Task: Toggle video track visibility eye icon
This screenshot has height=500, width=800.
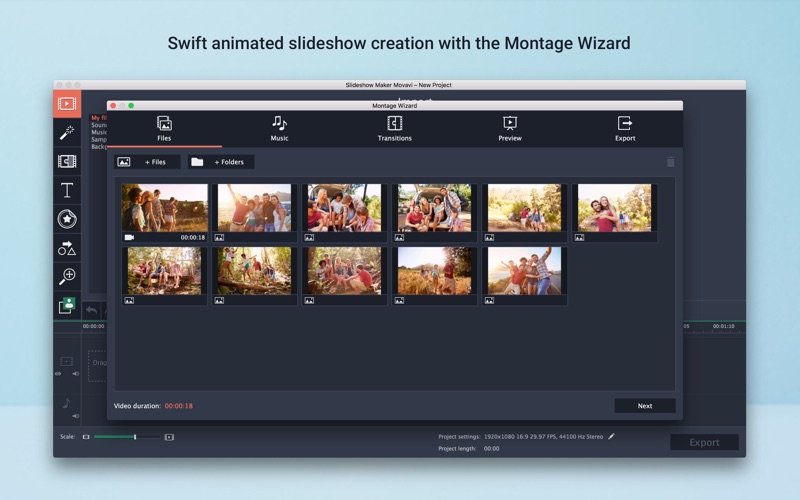Action: point(58,374)
